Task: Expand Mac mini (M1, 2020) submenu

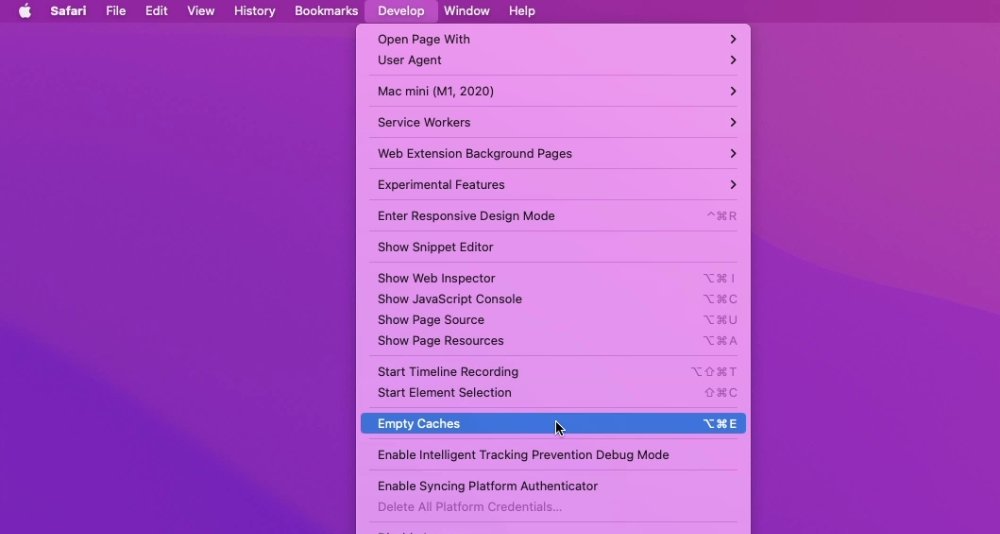Action: tap(553, 91)
